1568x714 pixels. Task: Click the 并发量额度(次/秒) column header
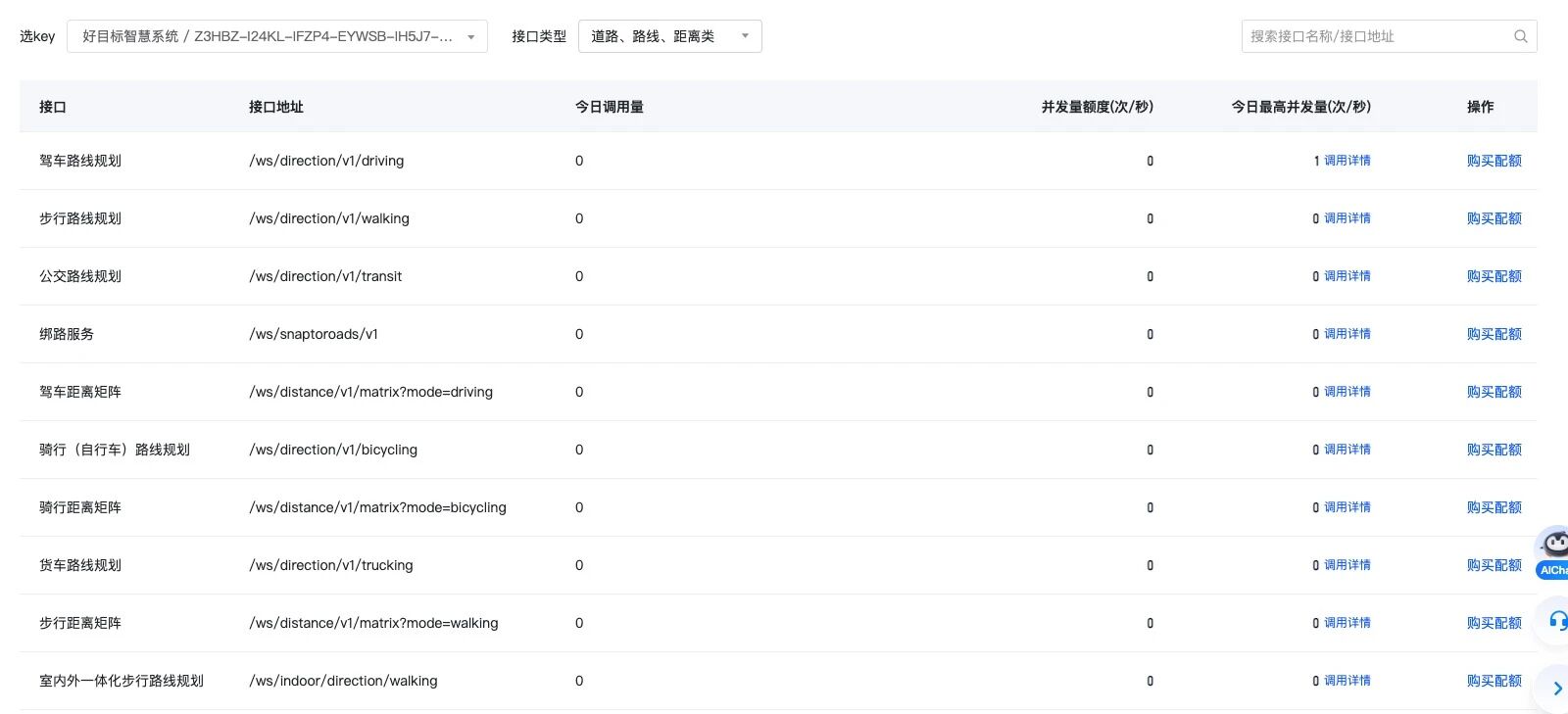(1098, 107)
